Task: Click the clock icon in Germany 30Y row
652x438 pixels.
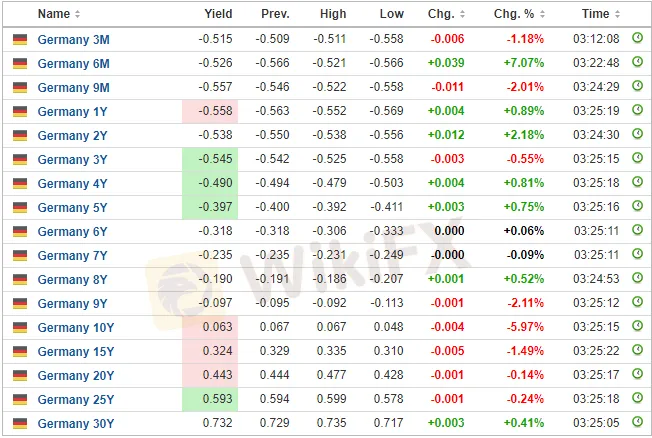Action: (637, 423)
